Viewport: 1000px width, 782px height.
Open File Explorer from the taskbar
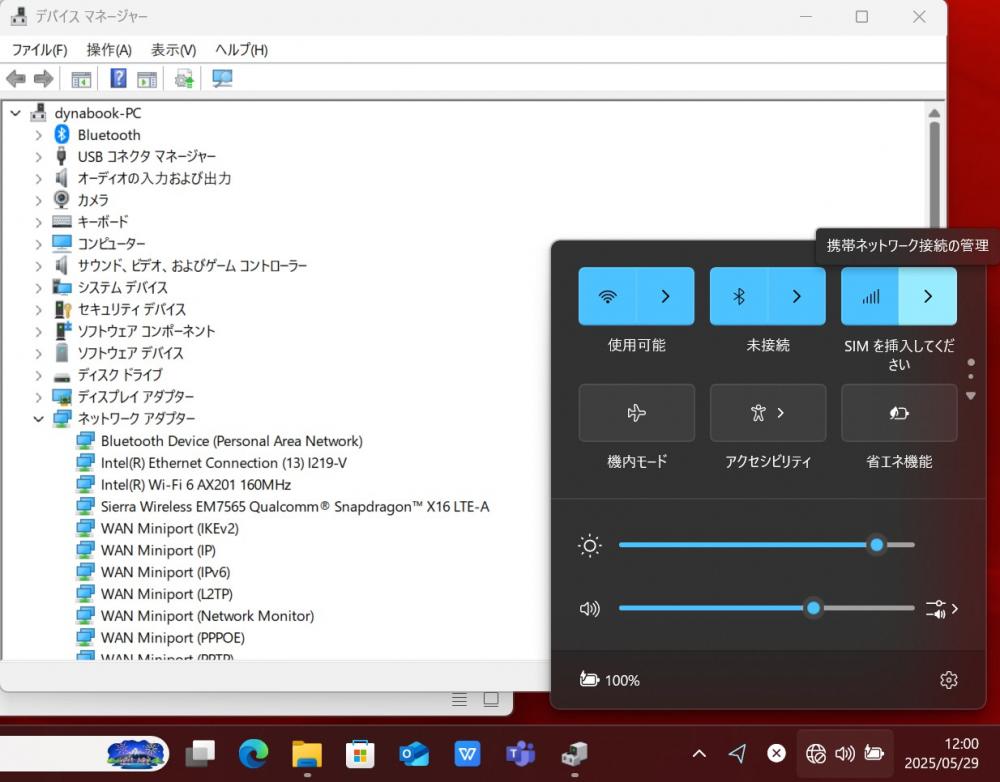click(x=307, y=754)
